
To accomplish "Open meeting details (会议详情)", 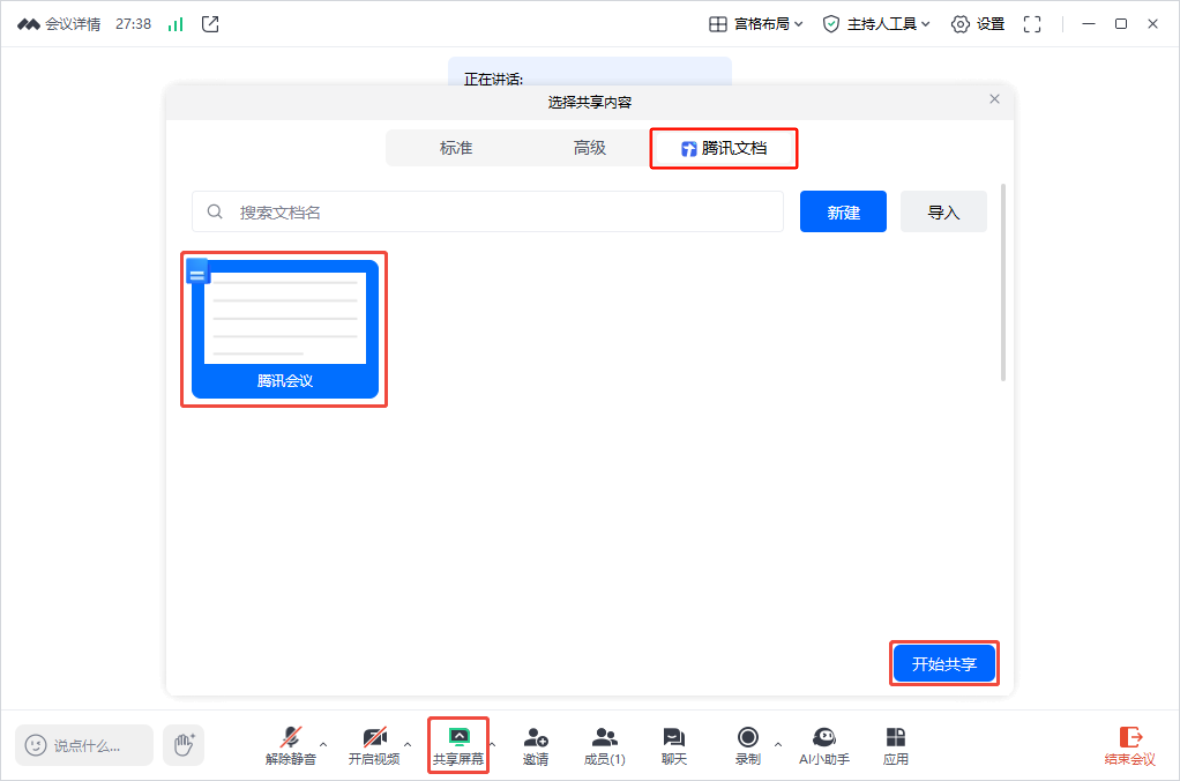I will tap(59, 24).
